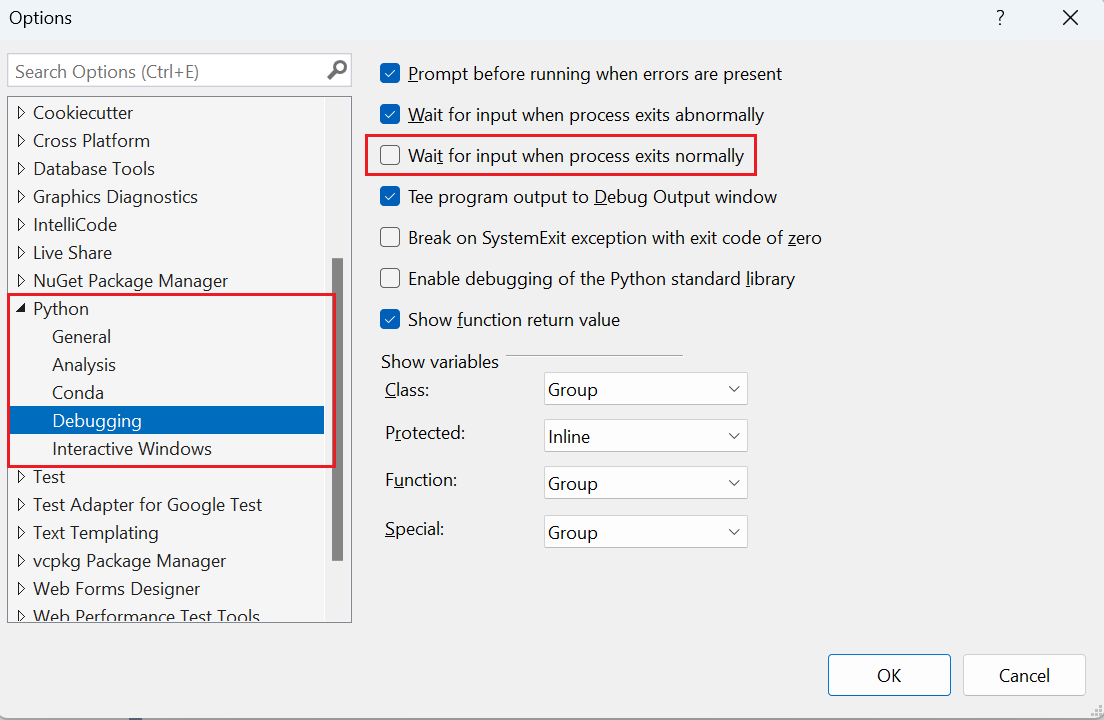
Task: Click the Help question mark icon
Action: [1000, 18]
